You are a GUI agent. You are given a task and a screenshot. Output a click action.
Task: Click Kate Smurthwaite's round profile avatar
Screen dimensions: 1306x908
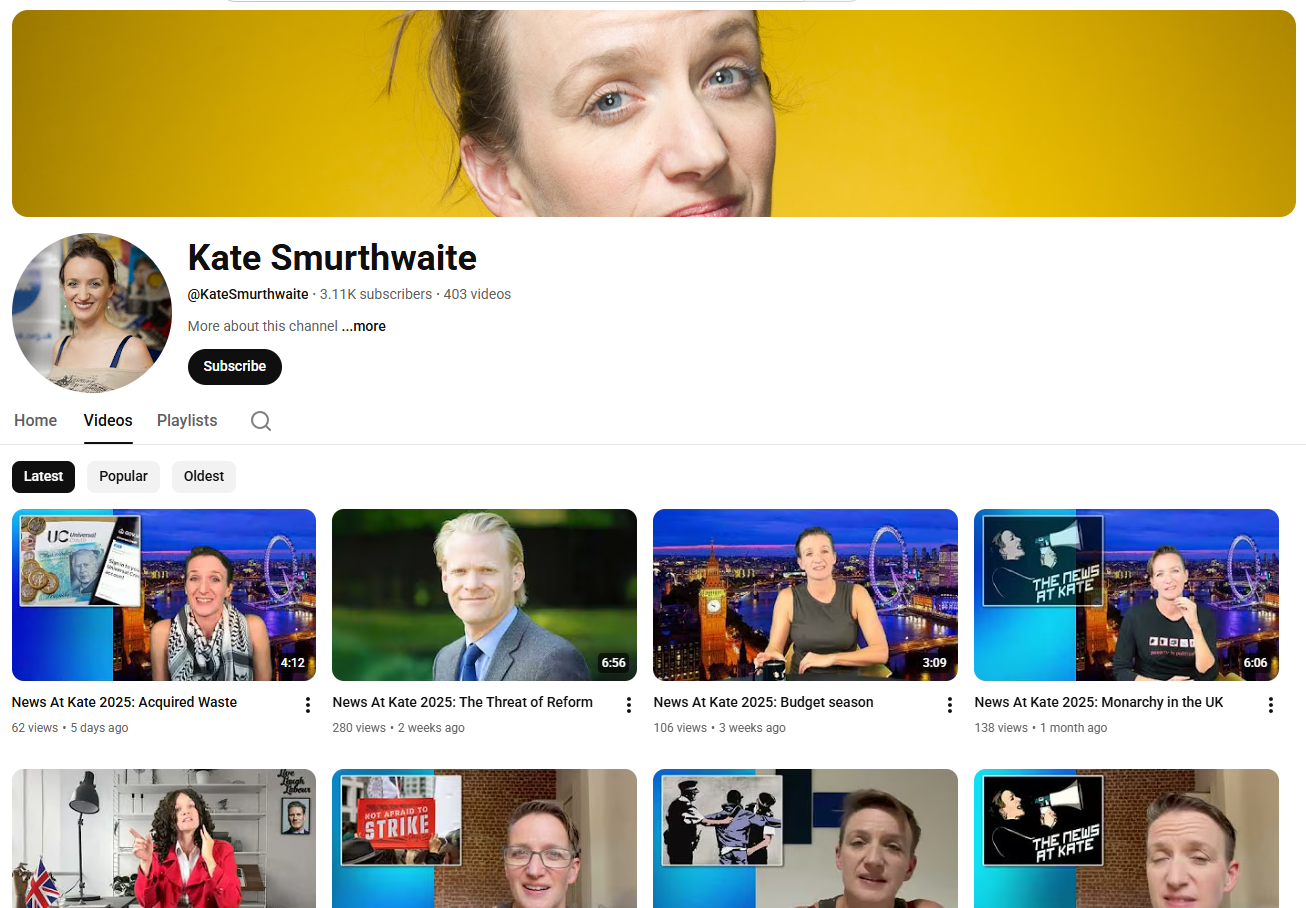[x=92, y=313]
